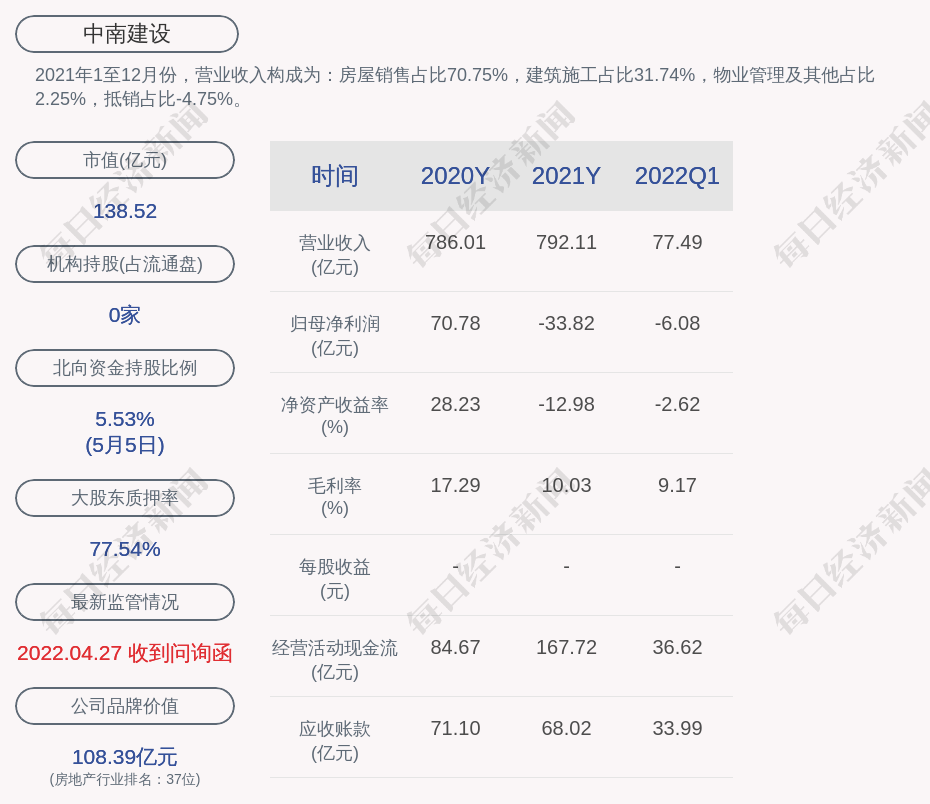Click the (5月5日) date text

[x=125, y=445]
